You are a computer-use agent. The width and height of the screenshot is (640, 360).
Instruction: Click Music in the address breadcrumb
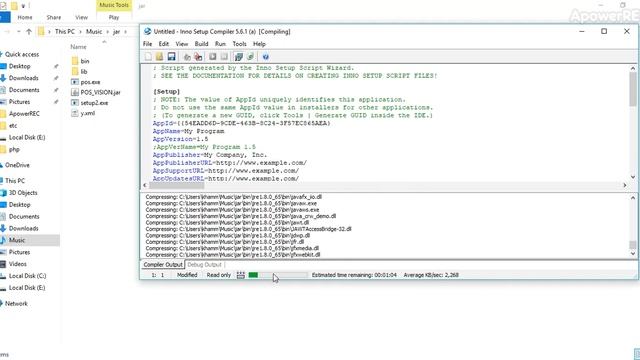[94, 31]
